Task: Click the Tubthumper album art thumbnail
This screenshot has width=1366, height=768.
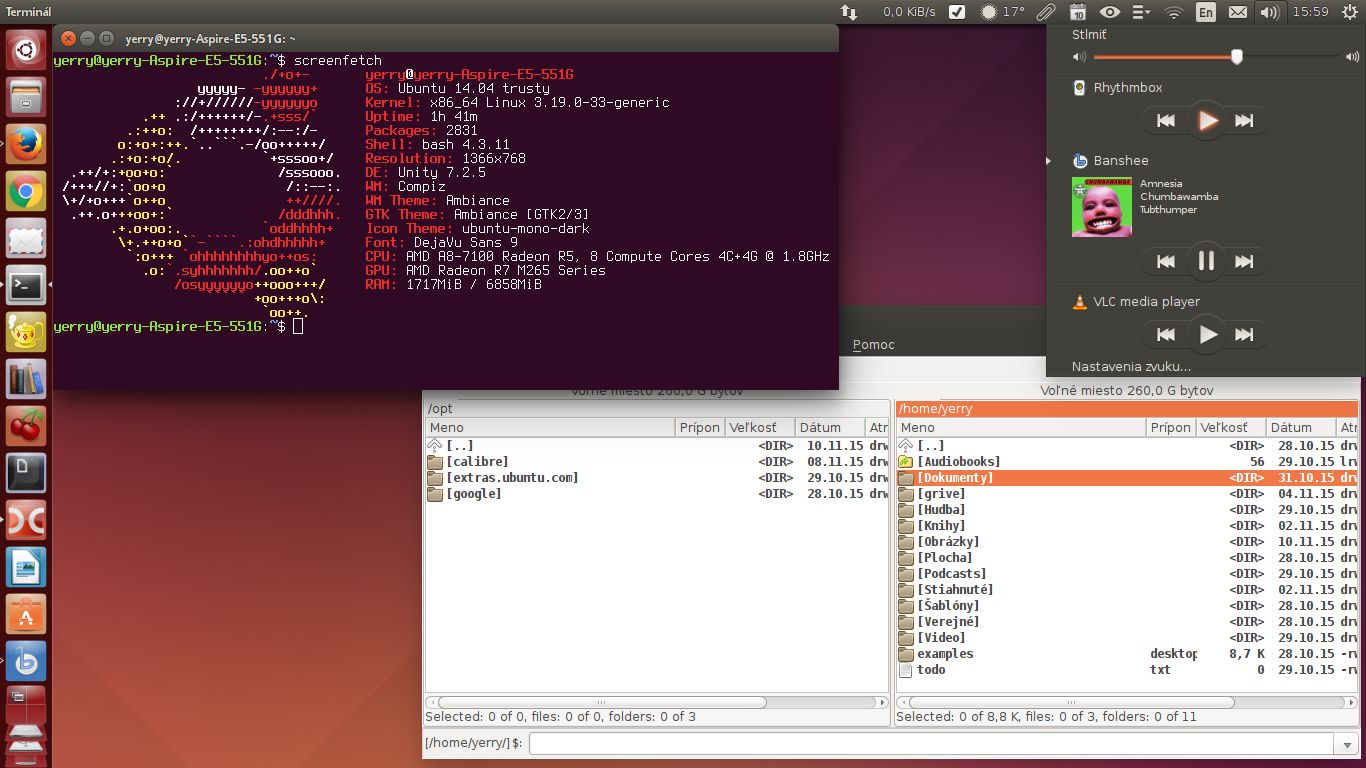Action: point(1102,207)
